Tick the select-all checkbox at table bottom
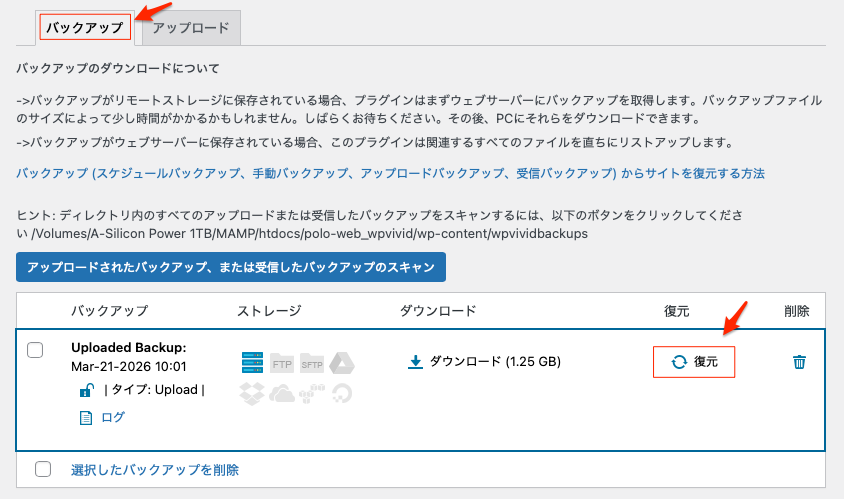Screen dimensions: 844x499 (x=43, y=469)
